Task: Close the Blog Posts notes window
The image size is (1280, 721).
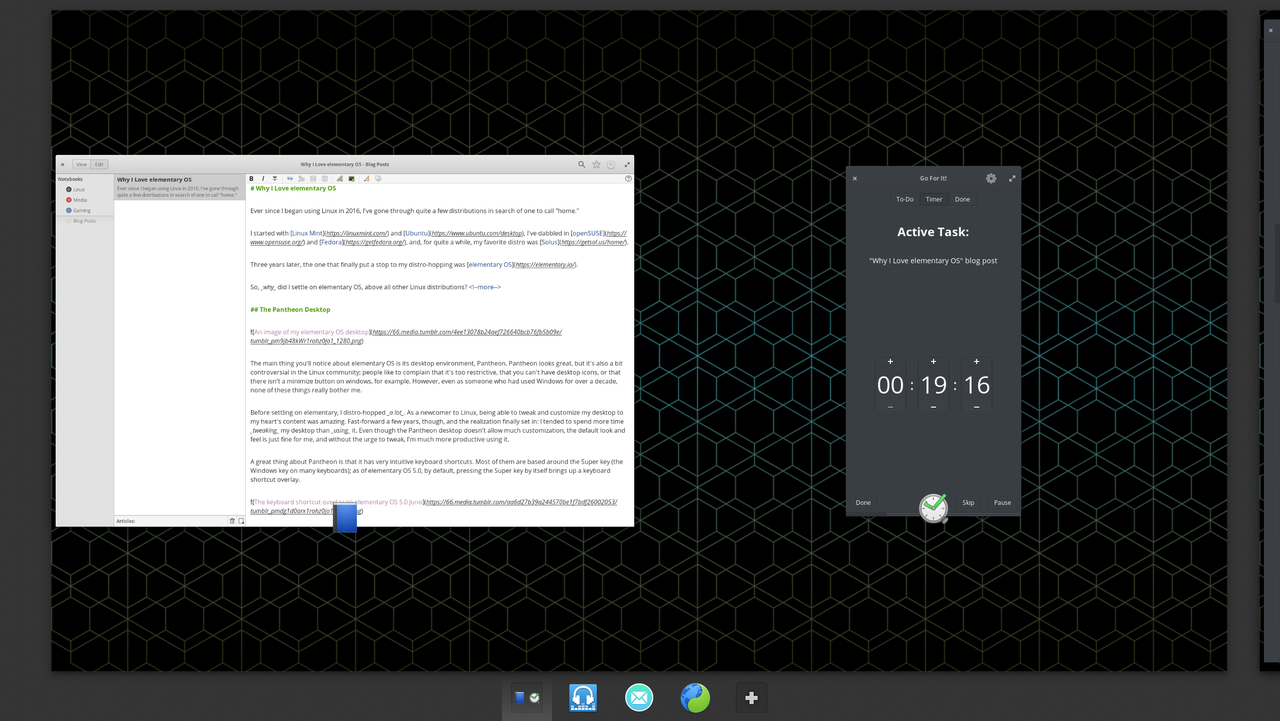Action: click(x=62, y=164)
